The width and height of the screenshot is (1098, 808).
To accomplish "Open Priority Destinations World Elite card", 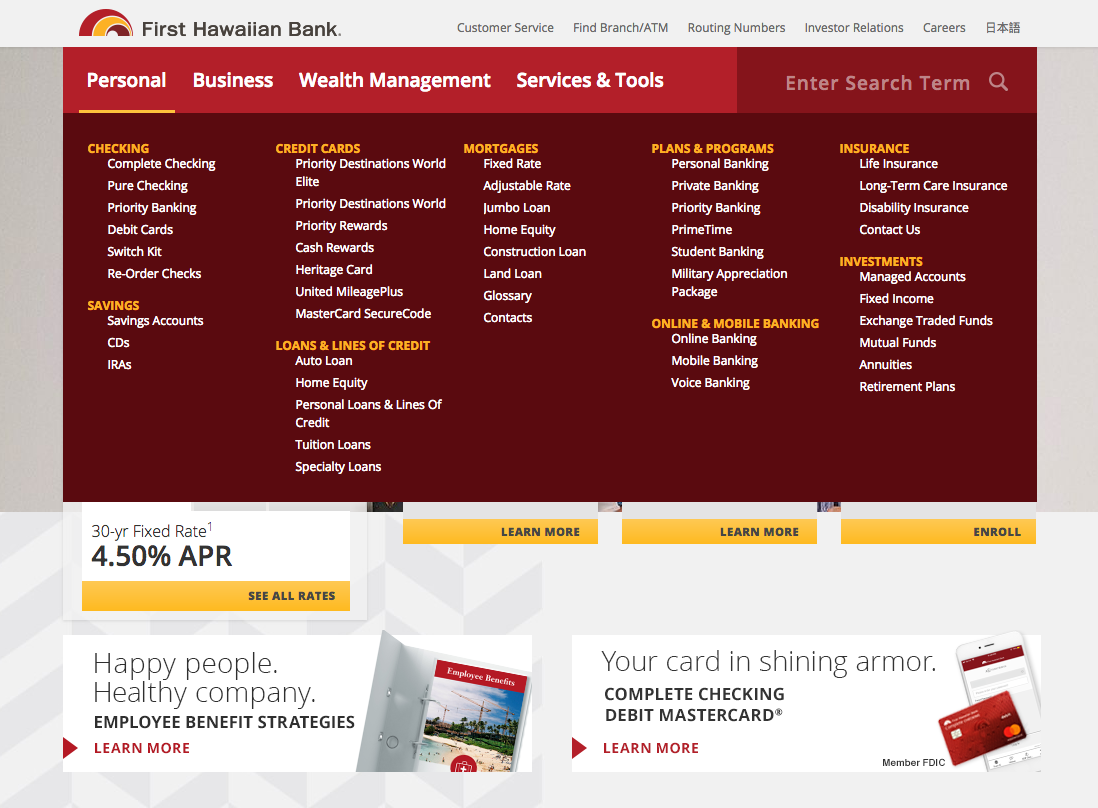I will 370,172.
